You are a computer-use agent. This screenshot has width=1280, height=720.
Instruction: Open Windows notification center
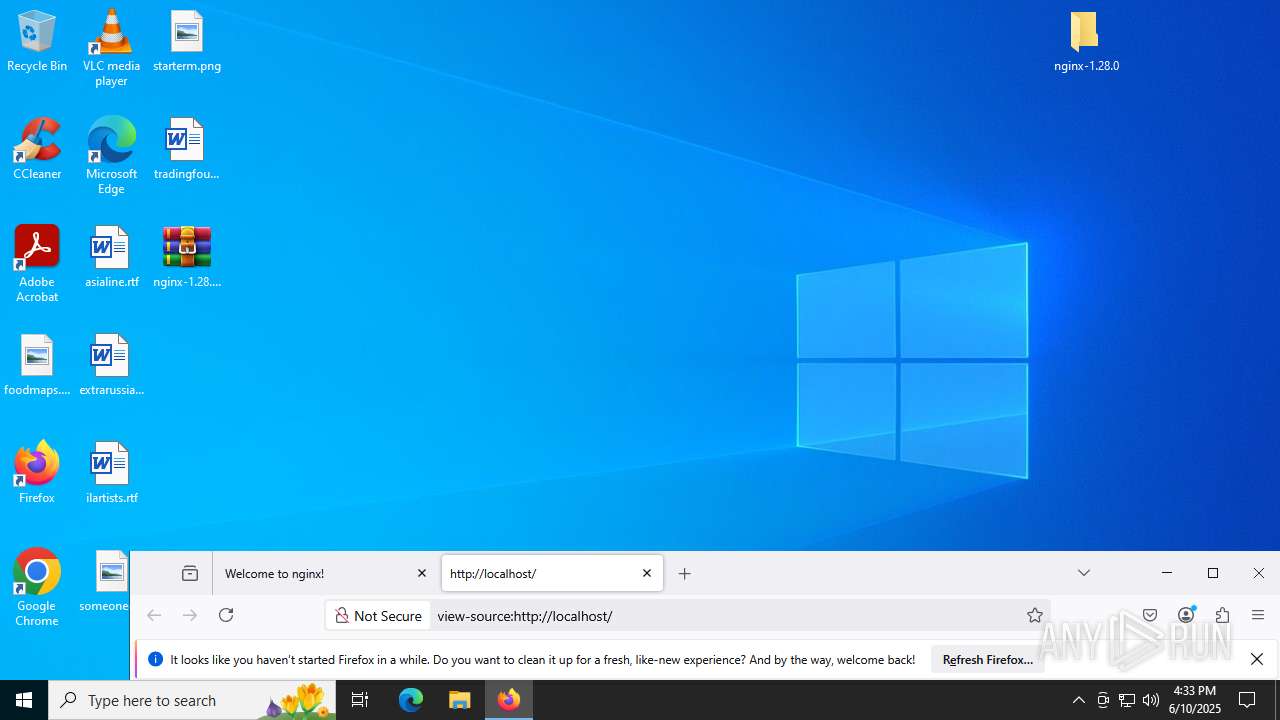tap(1247, 700)
